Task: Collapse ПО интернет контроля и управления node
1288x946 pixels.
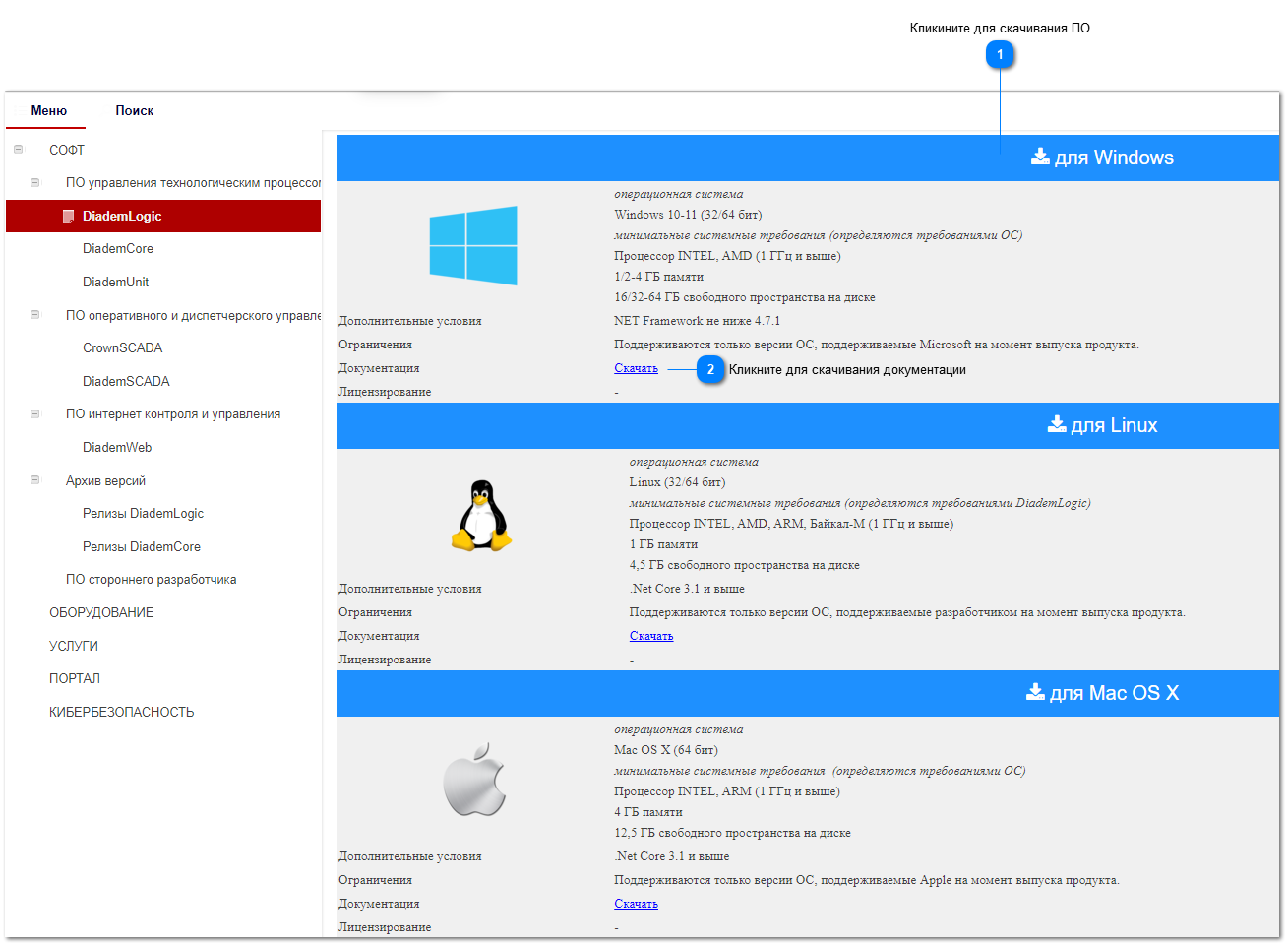Action: [34, 414]
